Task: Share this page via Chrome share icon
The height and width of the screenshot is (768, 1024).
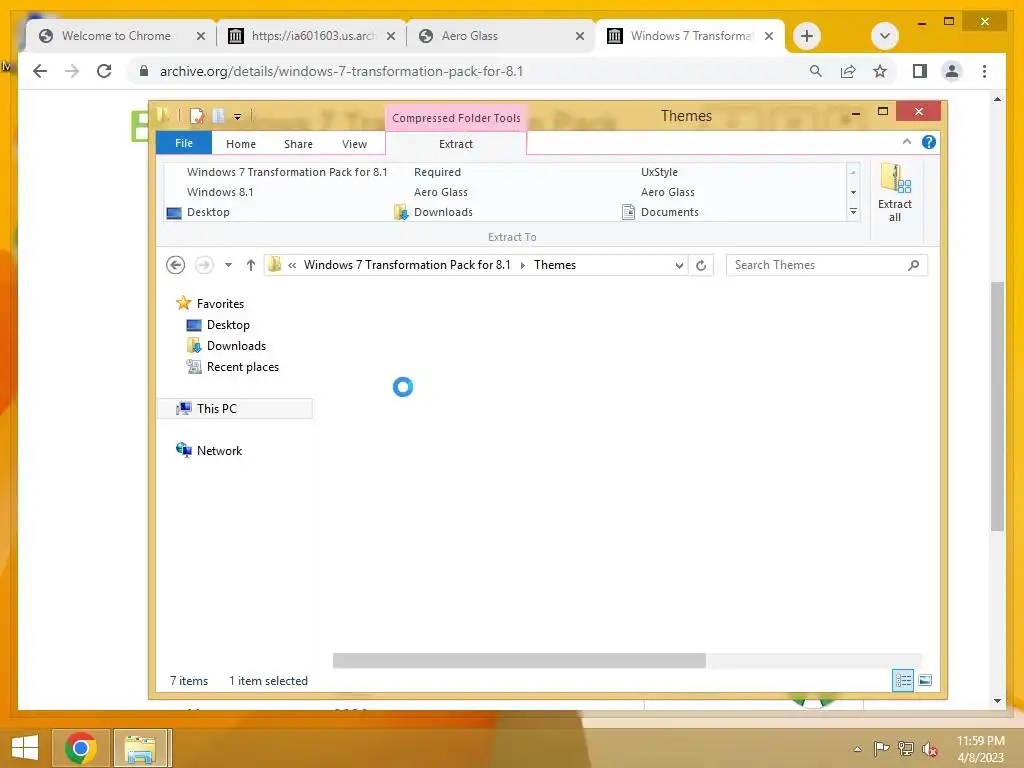Action: tap(848, 71)
